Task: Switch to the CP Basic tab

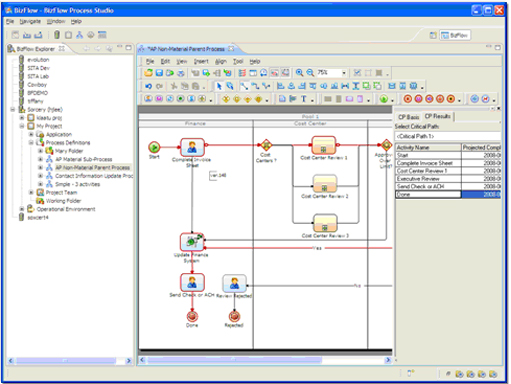Action: coord(408,117)
